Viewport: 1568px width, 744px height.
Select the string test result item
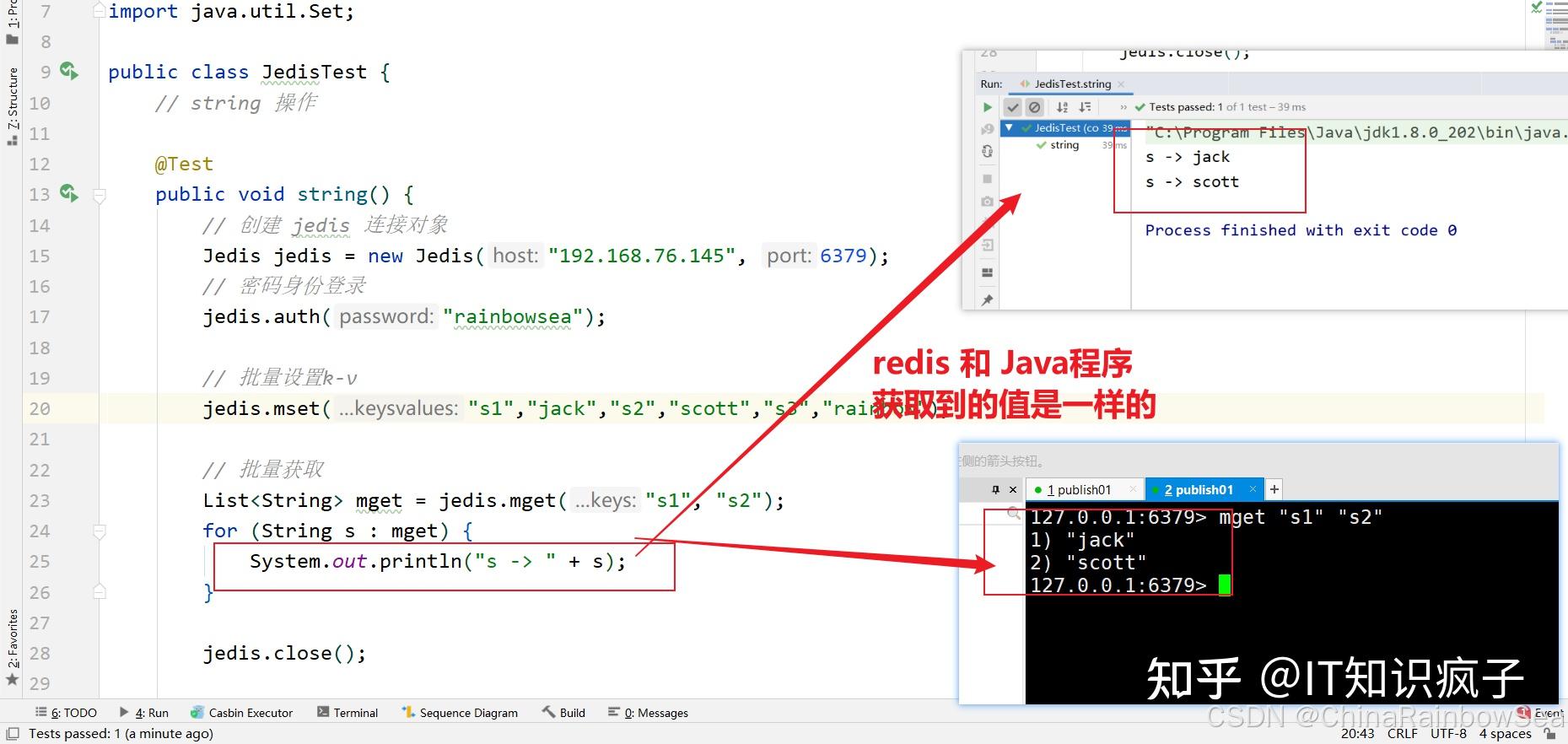pyautogui.click(x=1064, y=145)
